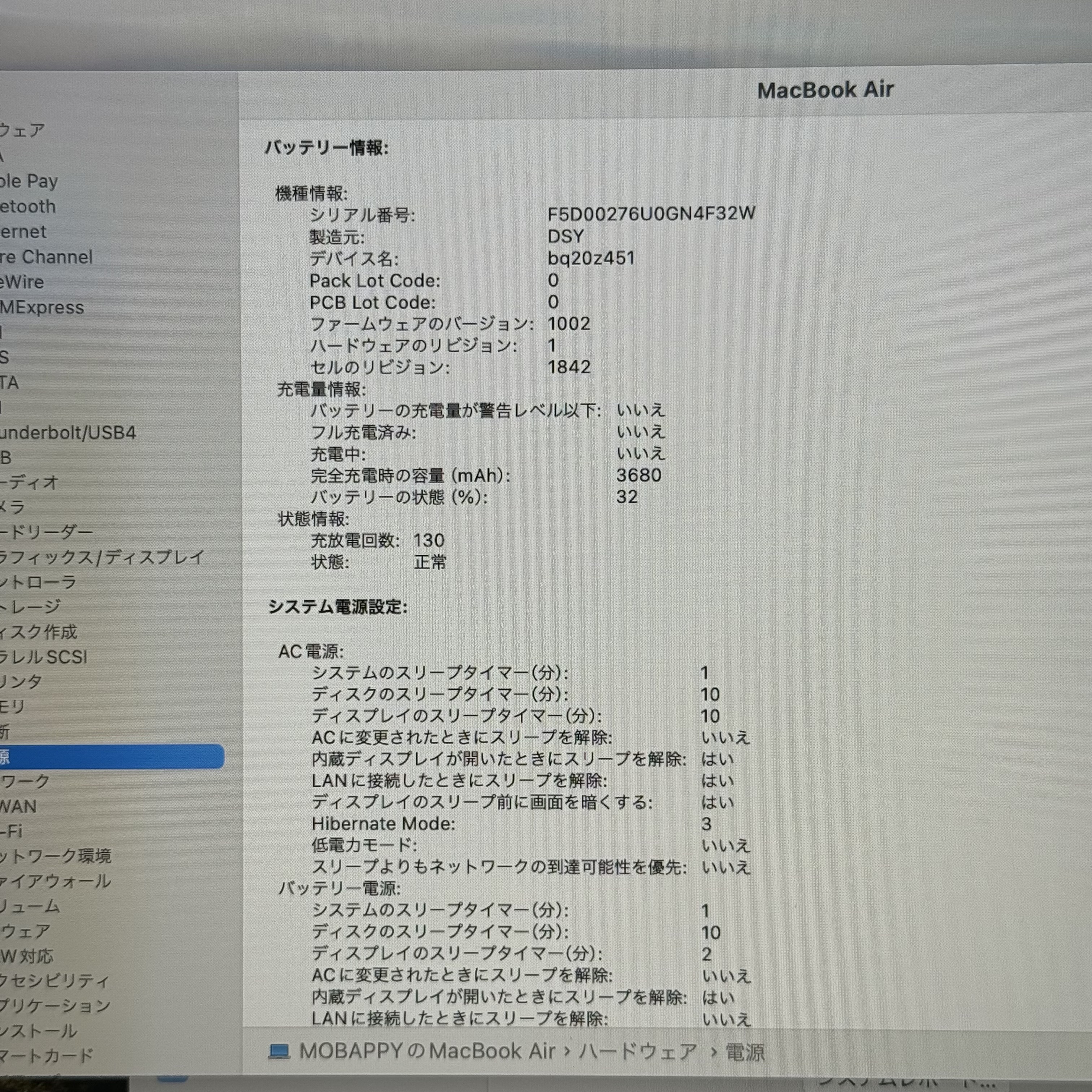This screenshot has height=1092, width=1092.
Task: Click the MacBook Air window title
Action: tap(825, 90)
